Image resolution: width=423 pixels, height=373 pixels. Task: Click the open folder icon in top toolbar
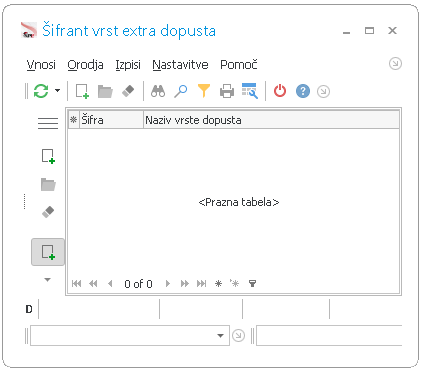point(105,91)
